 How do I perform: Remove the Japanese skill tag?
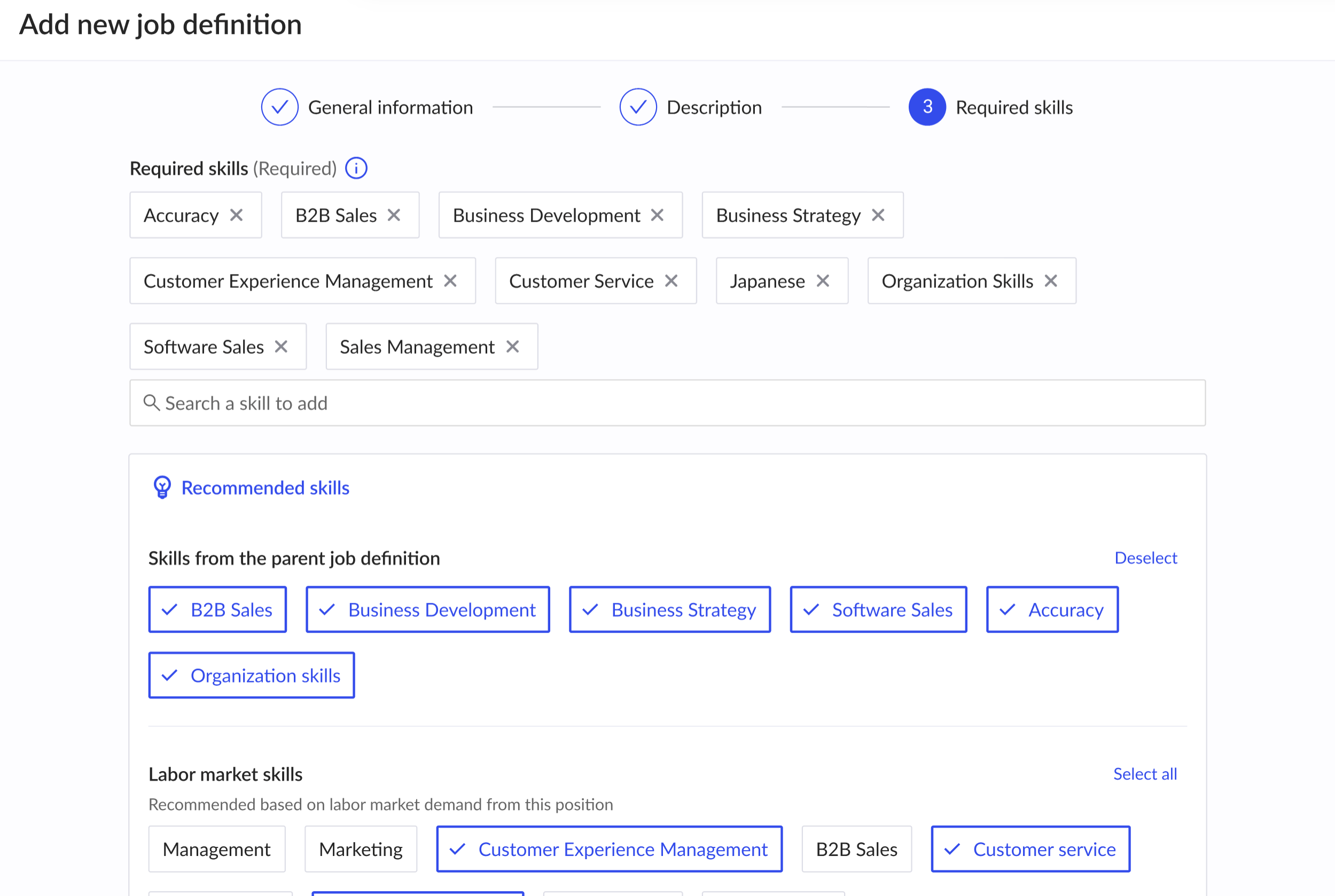pos(822,280)
